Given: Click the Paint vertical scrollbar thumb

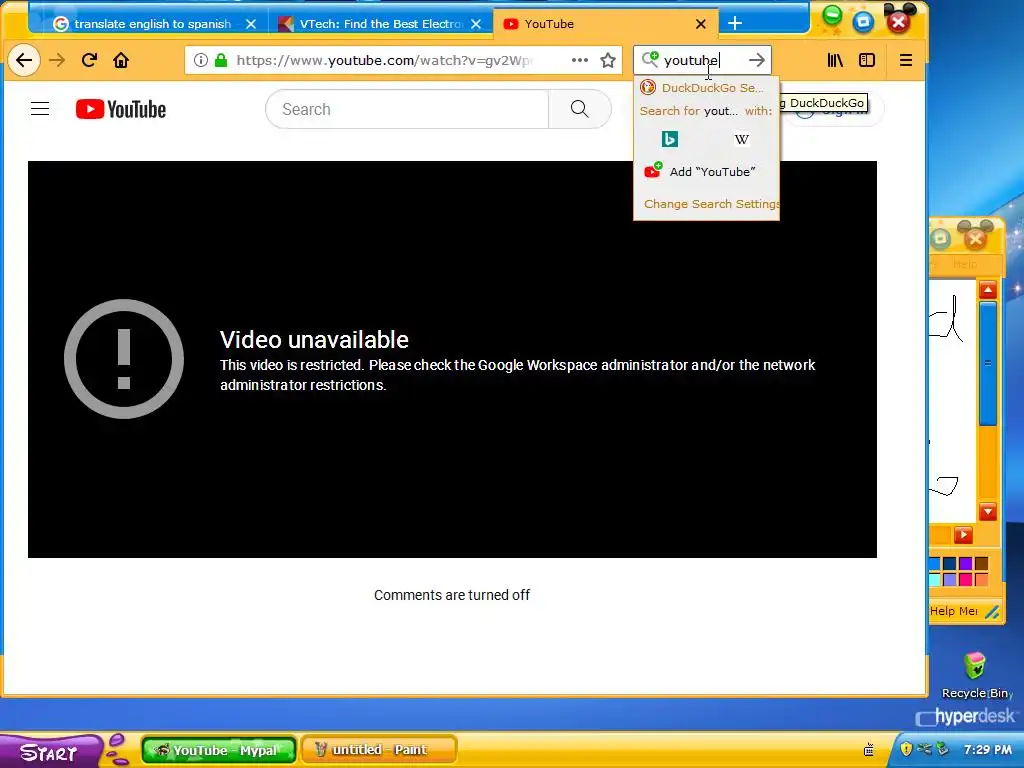Looking at the screenshot, I should coord(987,363).
